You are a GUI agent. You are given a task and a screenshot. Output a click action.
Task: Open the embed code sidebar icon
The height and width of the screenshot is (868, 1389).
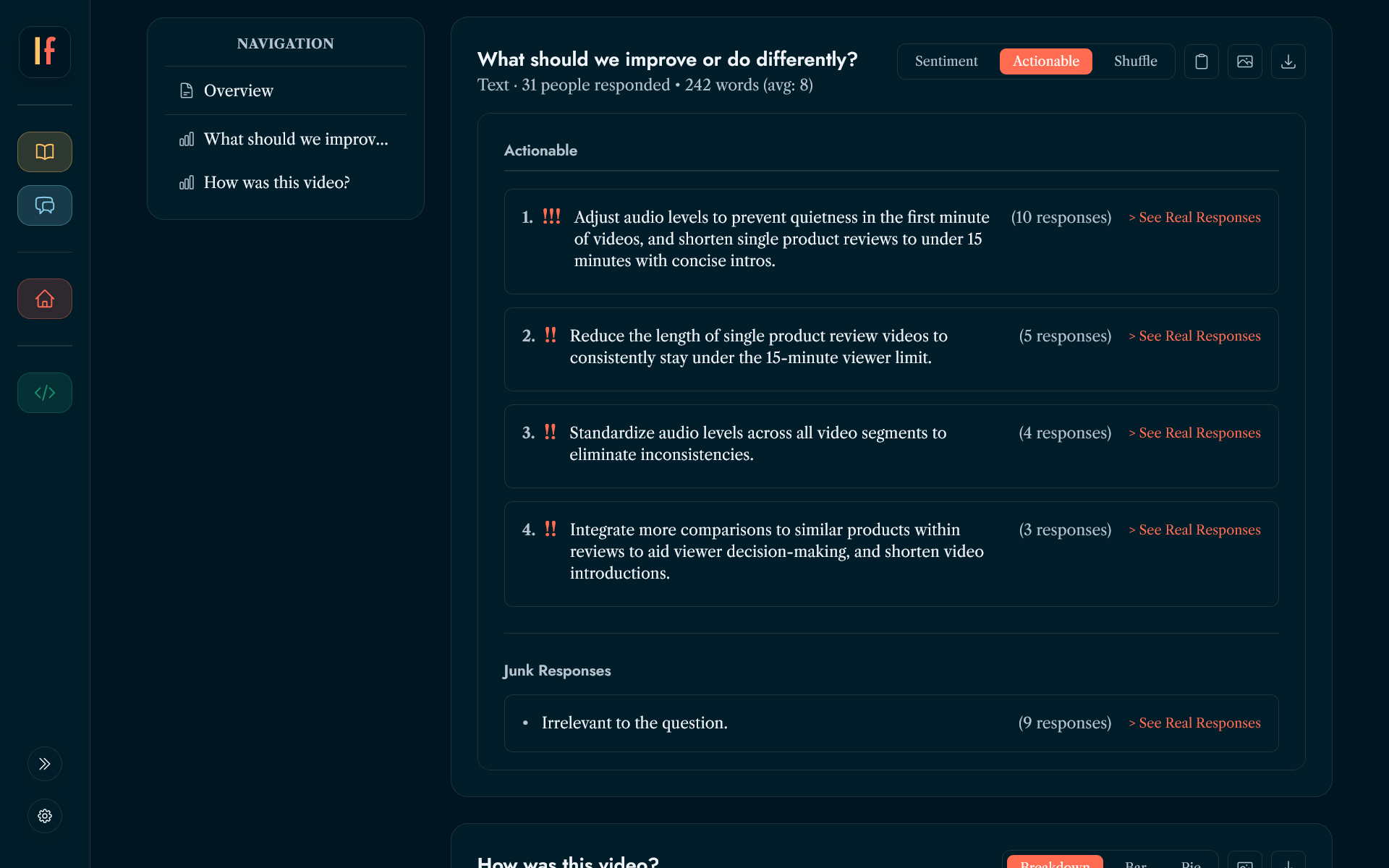pos(44,393)
